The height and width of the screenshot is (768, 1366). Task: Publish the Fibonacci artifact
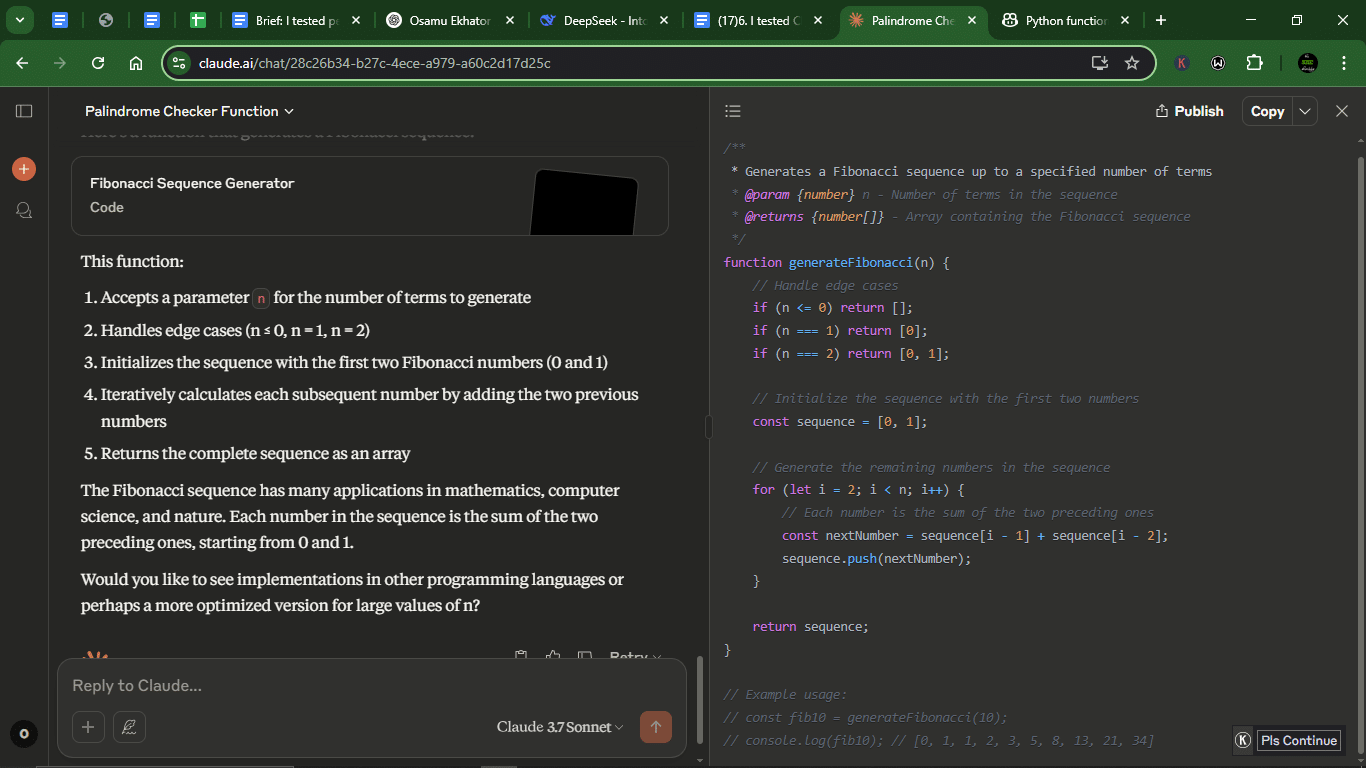[x=1189, y=111]
